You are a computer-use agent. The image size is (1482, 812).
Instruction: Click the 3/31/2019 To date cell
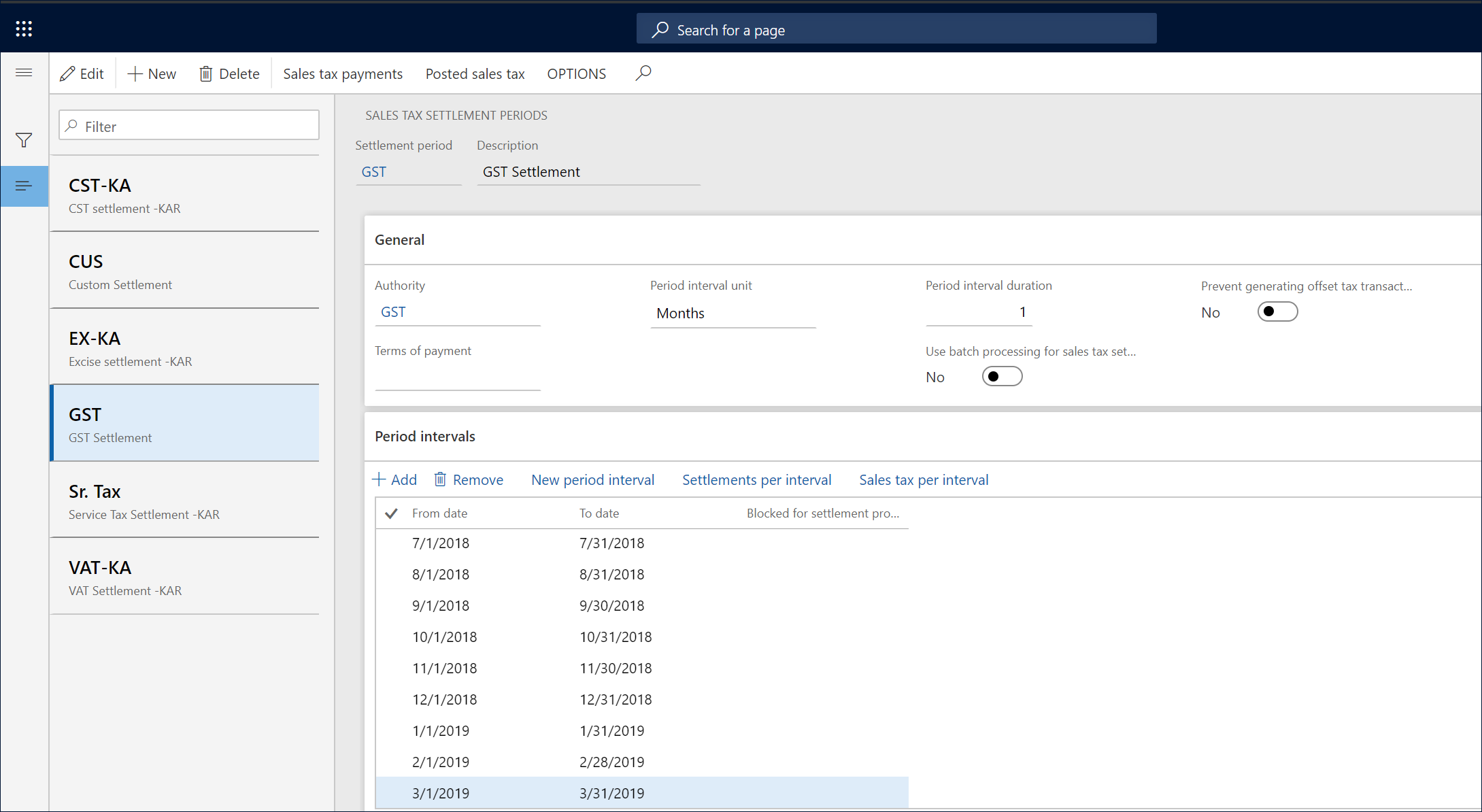click(x=611, y=793)
